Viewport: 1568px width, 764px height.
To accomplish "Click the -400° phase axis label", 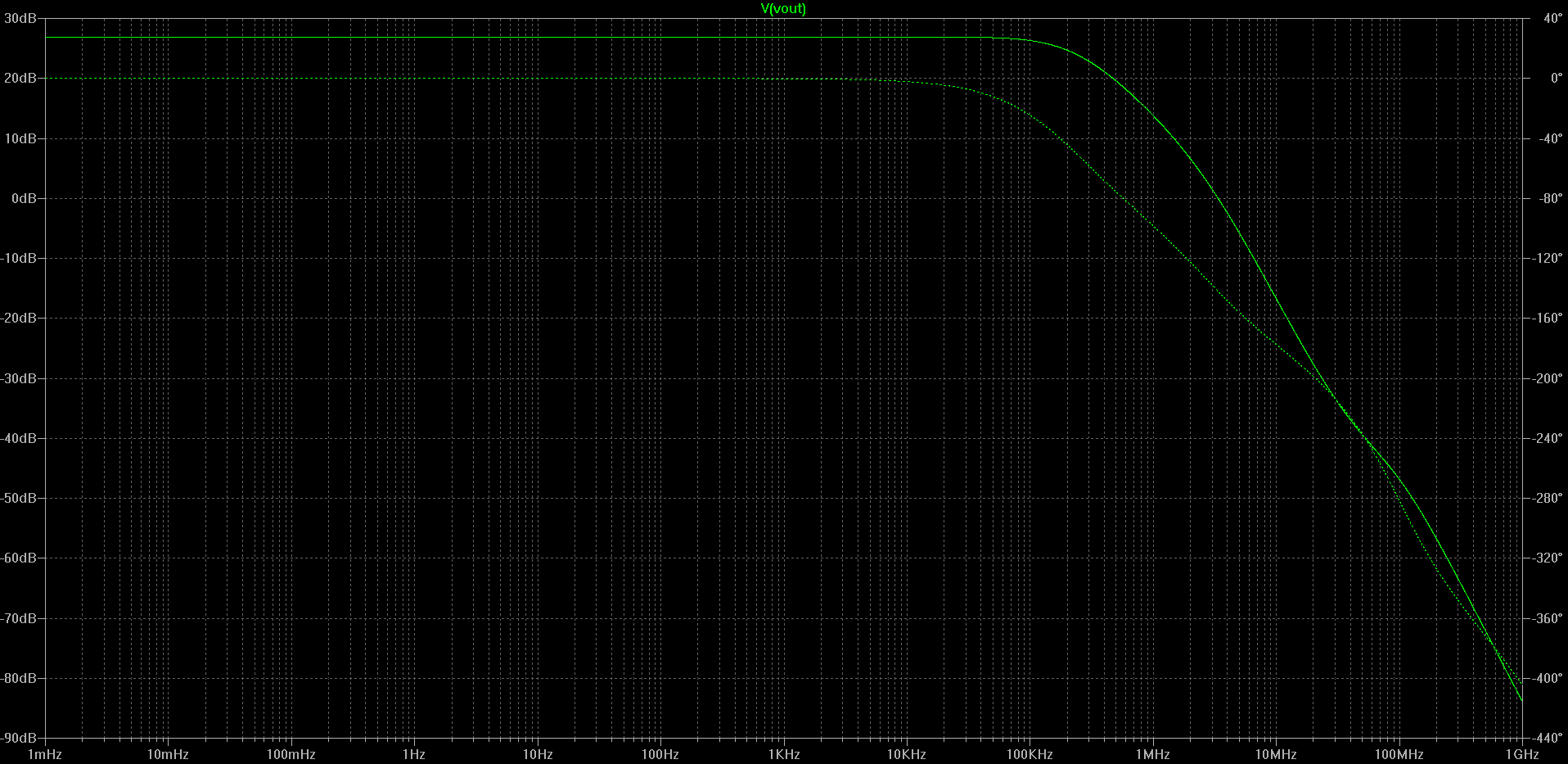I will 1547,678.
